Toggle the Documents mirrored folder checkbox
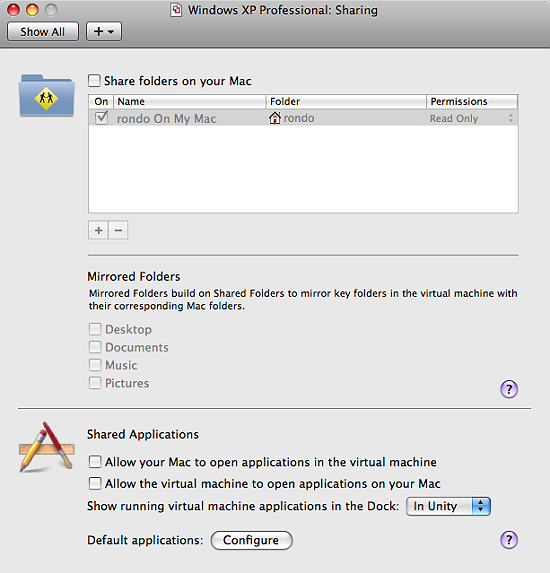 [95, 347]
